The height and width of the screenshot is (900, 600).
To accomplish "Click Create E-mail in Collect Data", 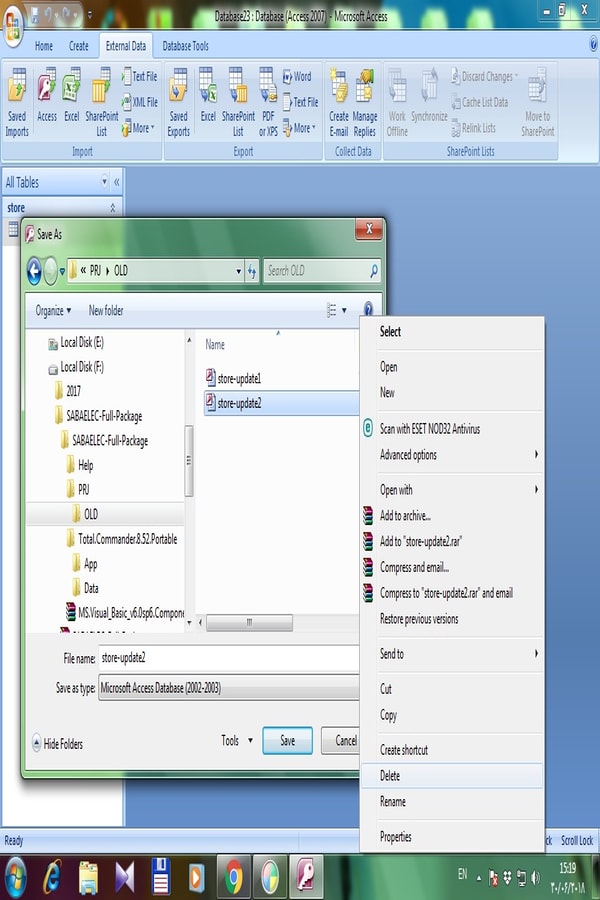I will point(339,103).
